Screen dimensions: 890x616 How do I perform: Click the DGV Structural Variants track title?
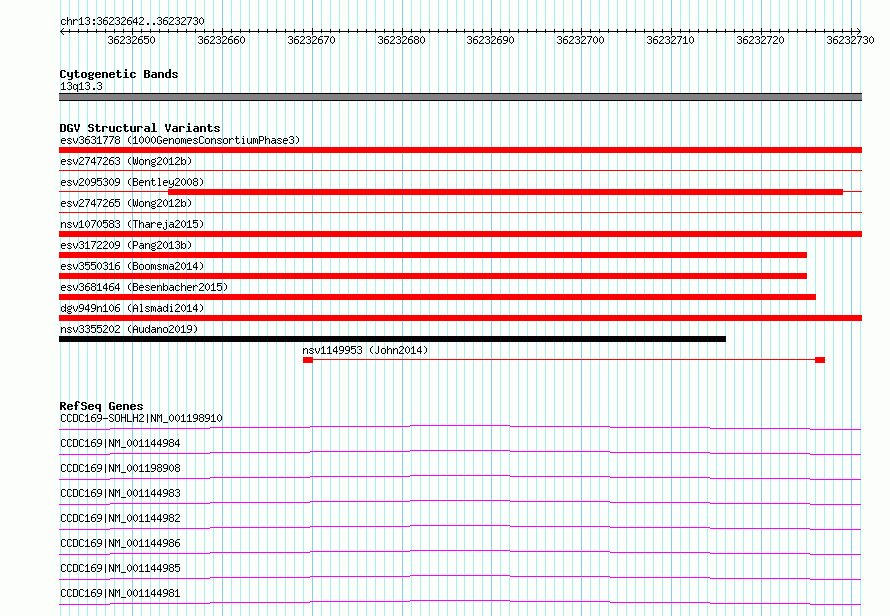140,128
